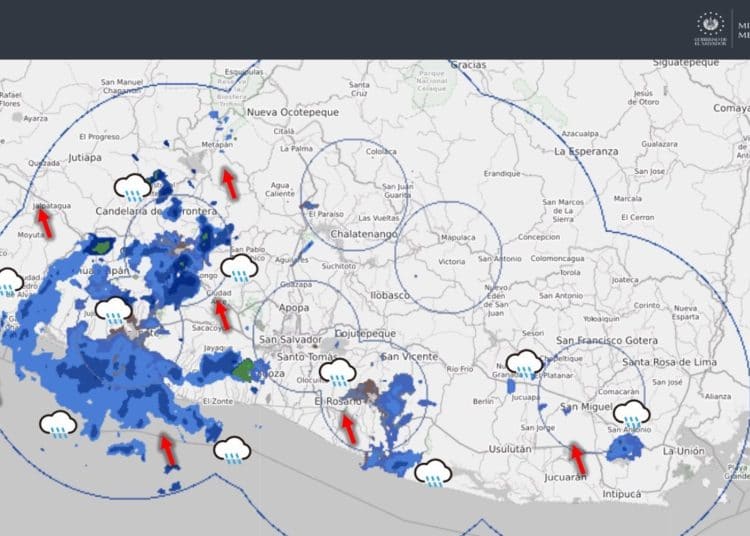Select the rain cloud icon near Chapeltique

[x=525, y=365]
